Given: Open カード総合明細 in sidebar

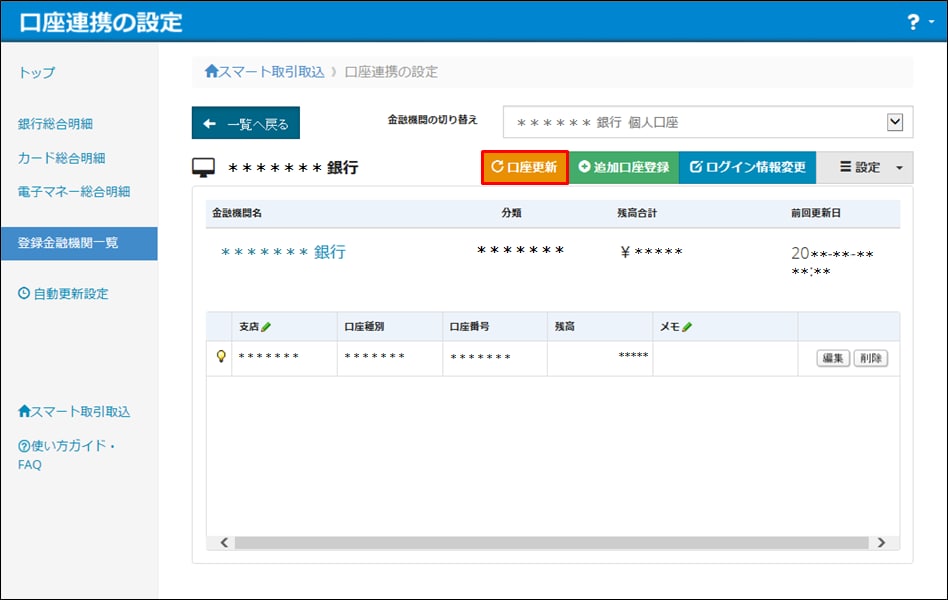Looking at the screenshot, I should coord(62,158).
